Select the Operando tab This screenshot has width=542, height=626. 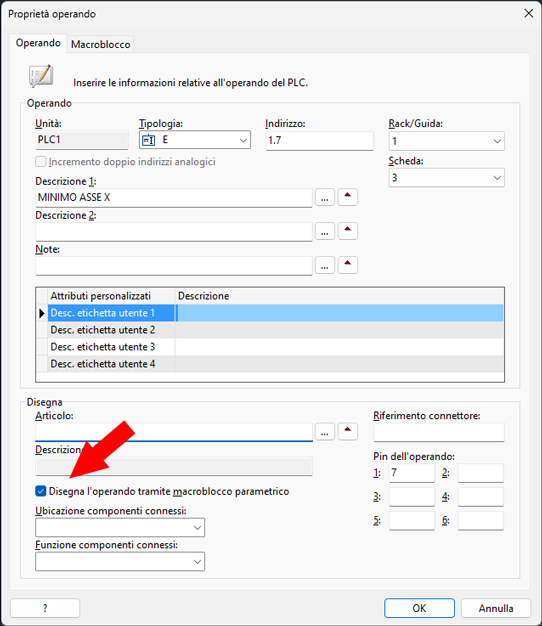click(38, 43)
